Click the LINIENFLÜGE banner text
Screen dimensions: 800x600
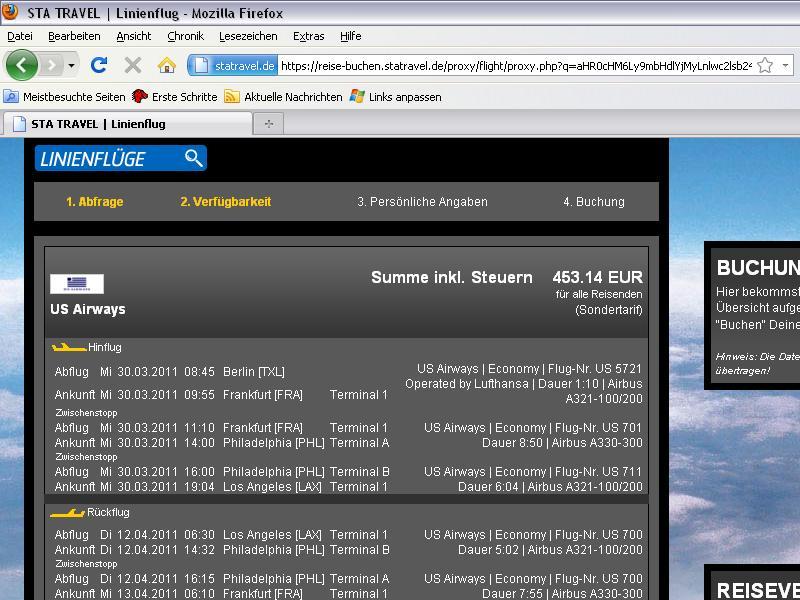point(92,159)
